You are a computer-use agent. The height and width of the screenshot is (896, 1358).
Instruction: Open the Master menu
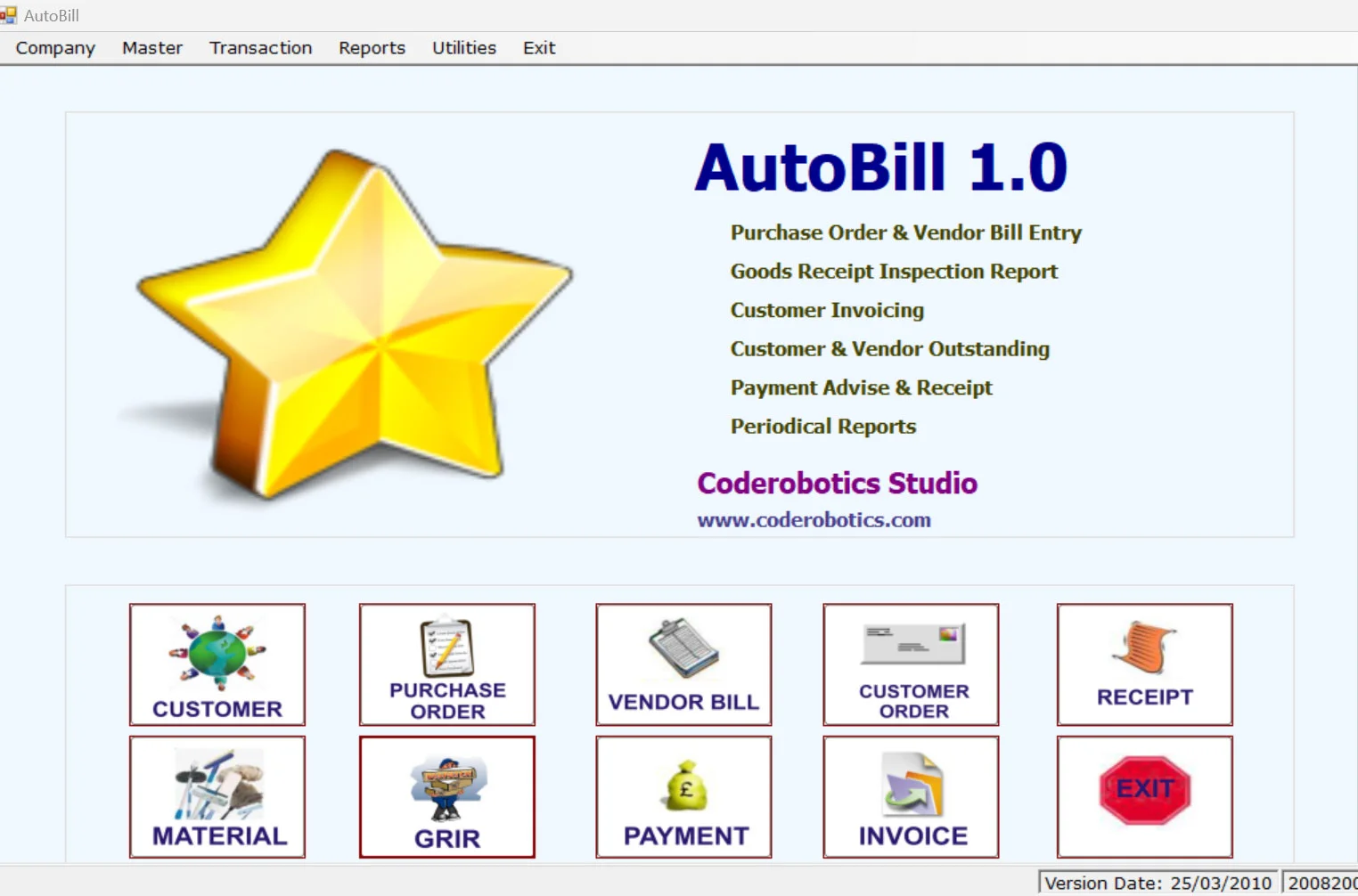click(152, 48)
